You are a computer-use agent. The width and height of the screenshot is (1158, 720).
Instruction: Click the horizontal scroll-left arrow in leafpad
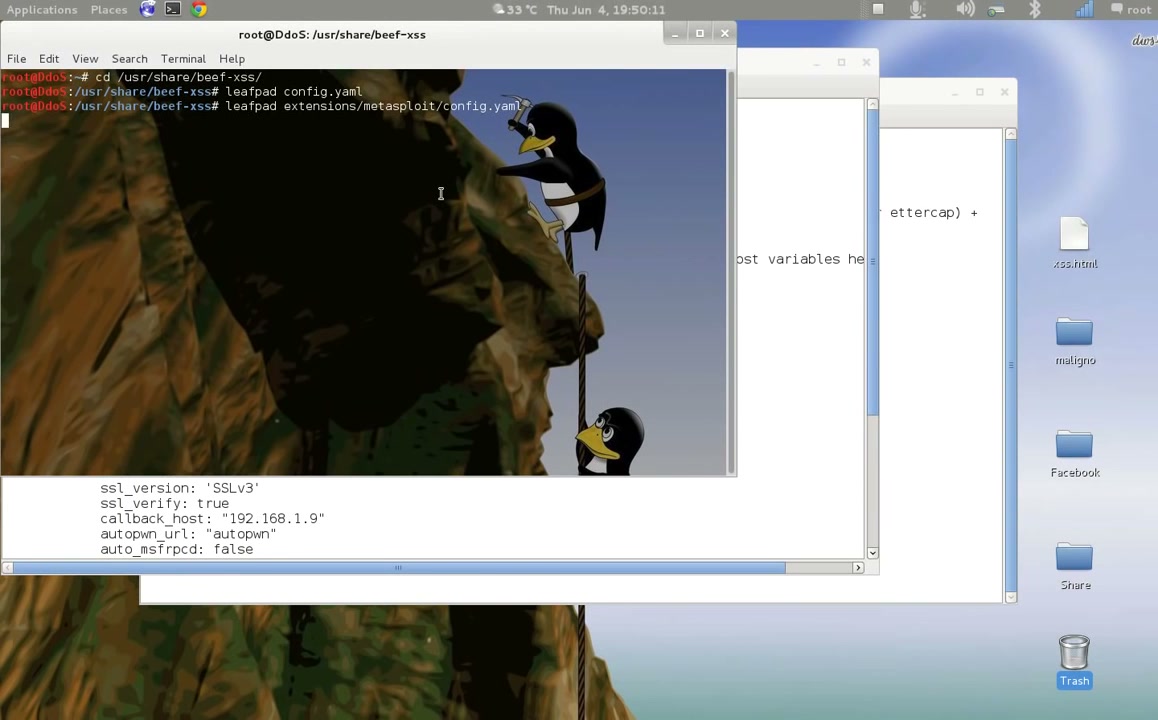click(x=7, y=567)
